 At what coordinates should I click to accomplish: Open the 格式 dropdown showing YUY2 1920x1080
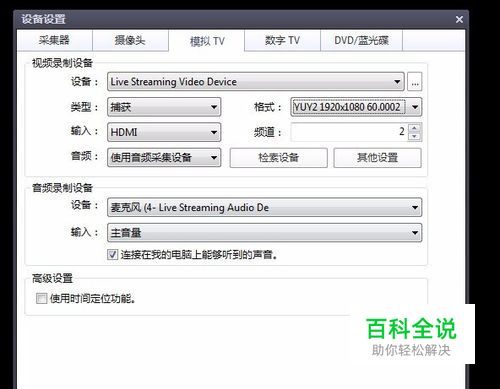pos(356,107)
